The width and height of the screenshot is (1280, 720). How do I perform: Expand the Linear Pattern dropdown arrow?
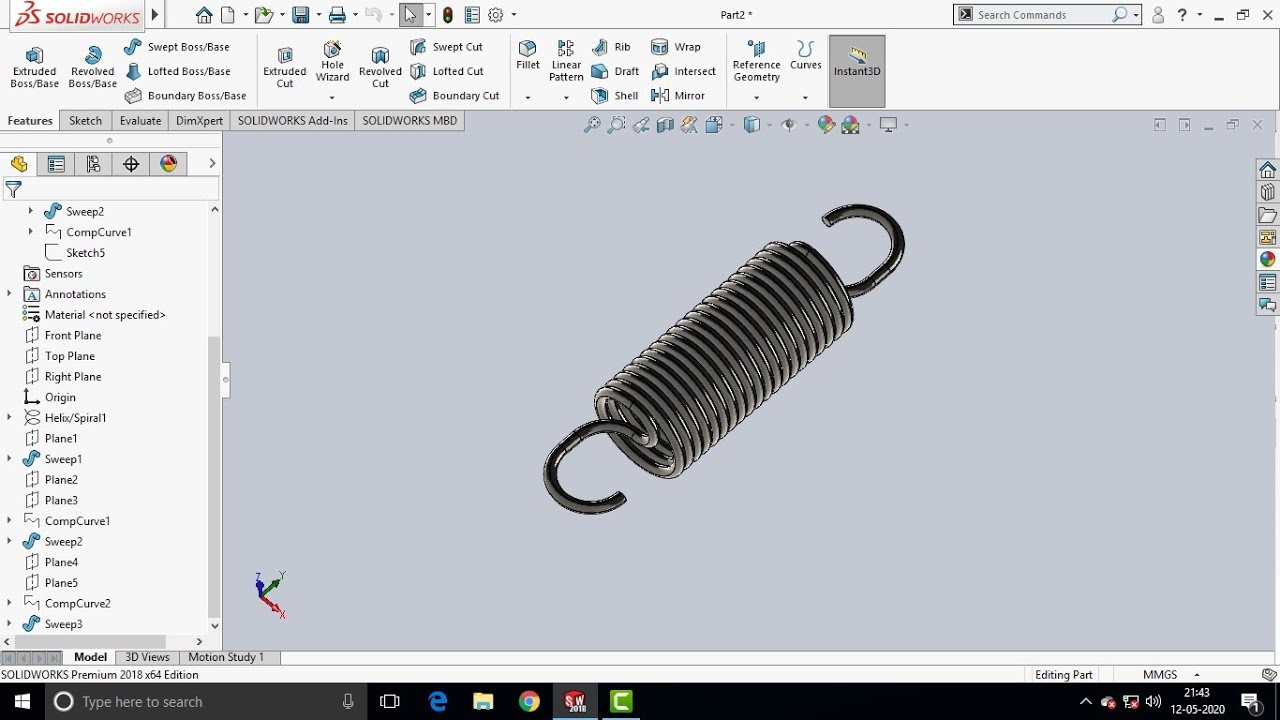[566, 98]
